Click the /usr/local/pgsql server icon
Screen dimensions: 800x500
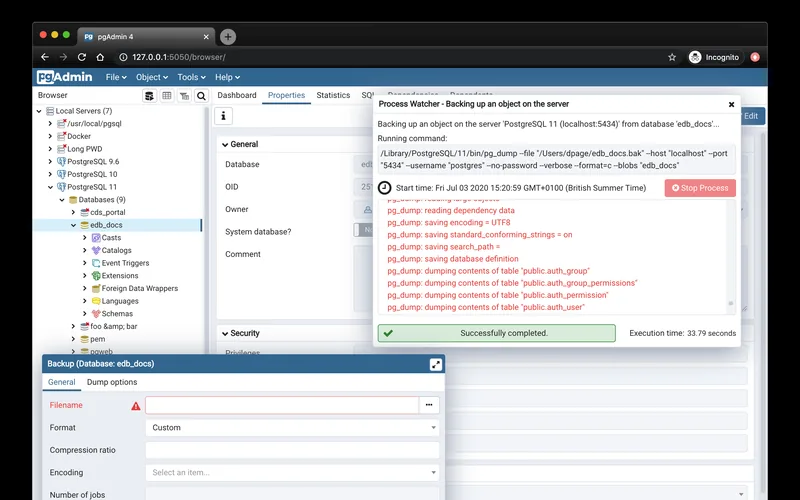tap(62, 123)
